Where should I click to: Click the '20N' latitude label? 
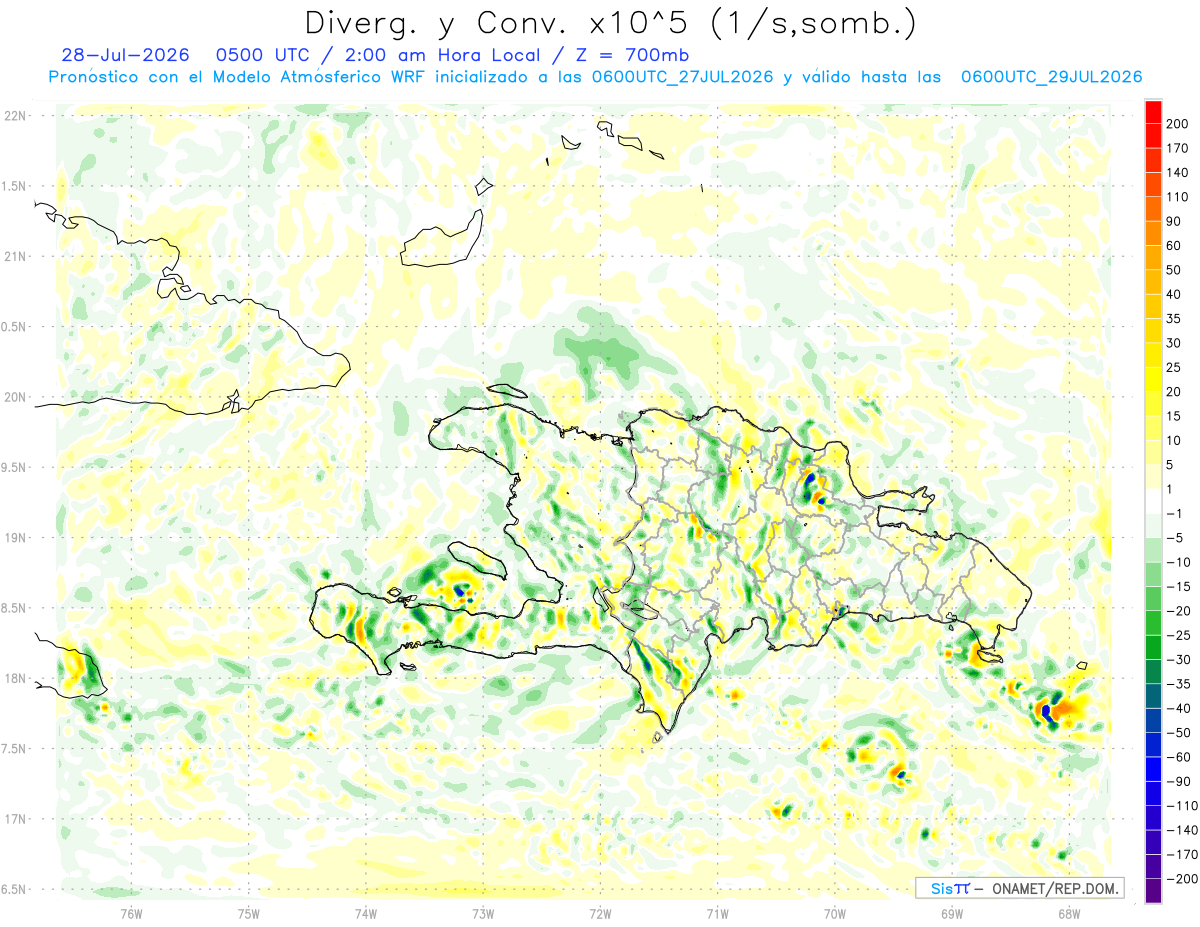pos(14,397)
